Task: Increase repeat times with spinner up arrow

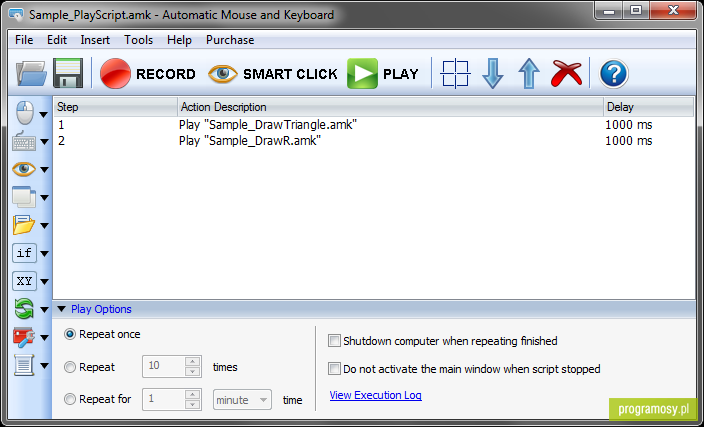Action: [193, 361]
